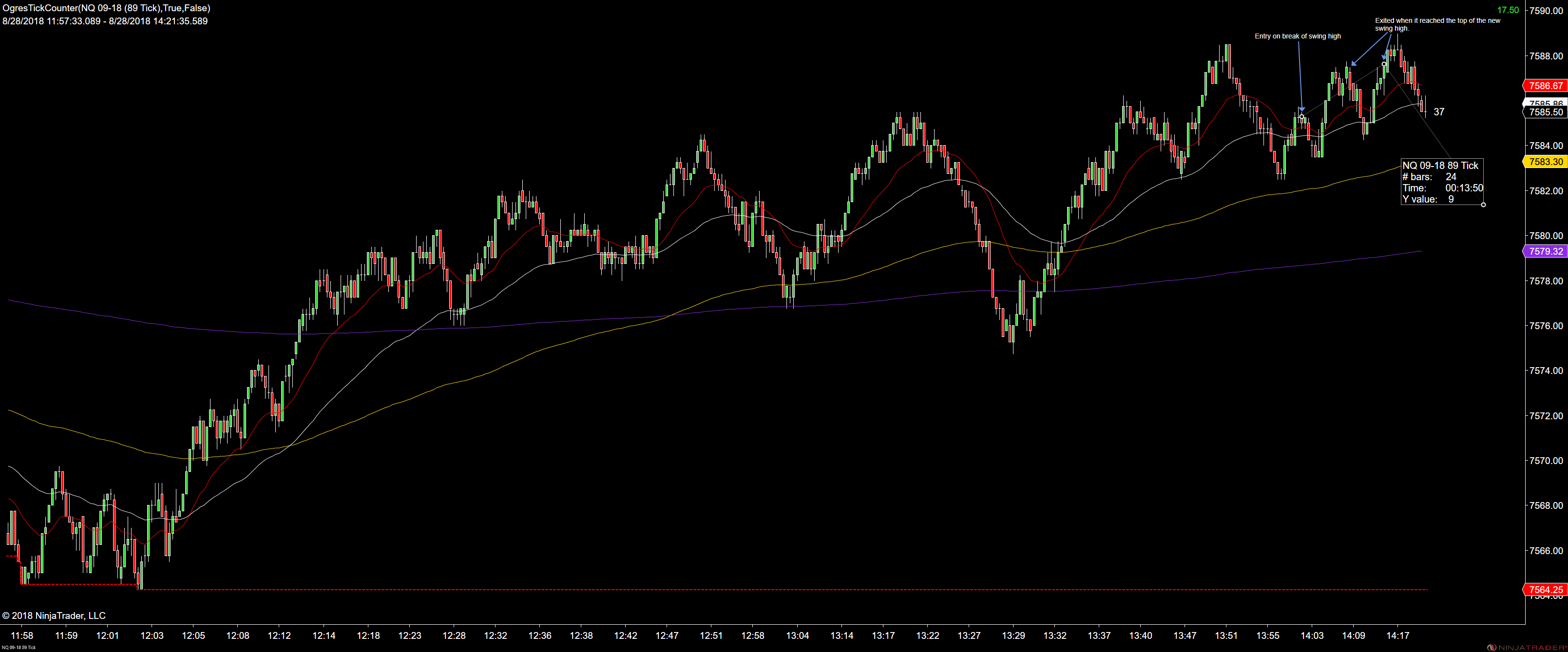
Task: Click the 7582.00 price axis label
Action: [1546, 191]
